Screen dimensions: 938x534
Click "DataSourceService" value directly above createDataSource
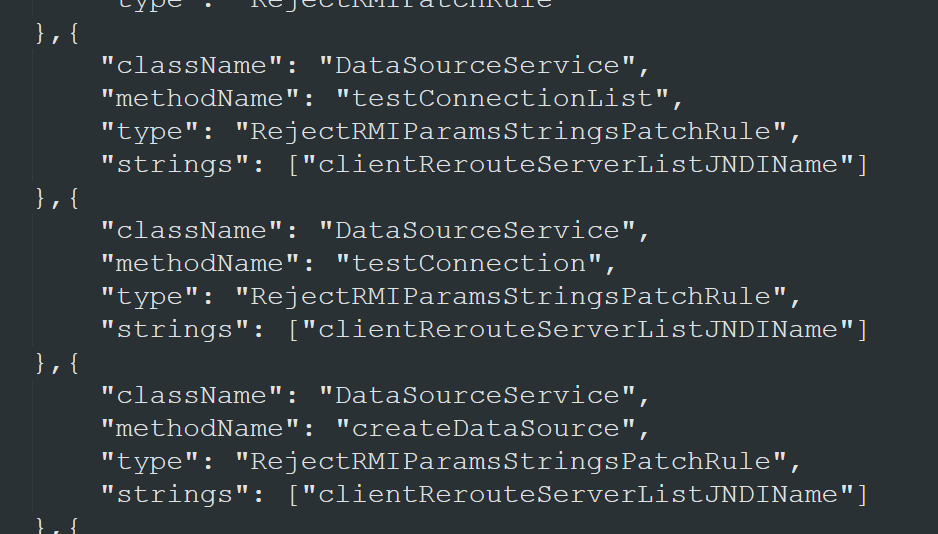tap(476, 395)
